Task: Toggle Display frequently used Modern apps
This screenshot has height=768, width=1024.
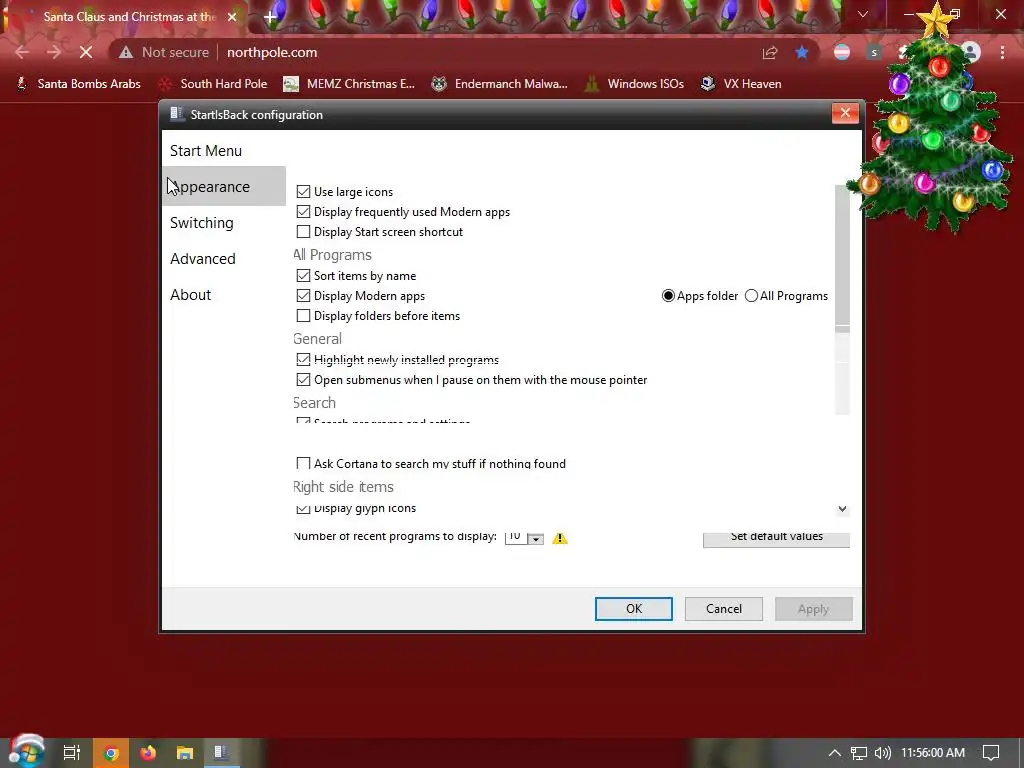Action: [303, 212]
